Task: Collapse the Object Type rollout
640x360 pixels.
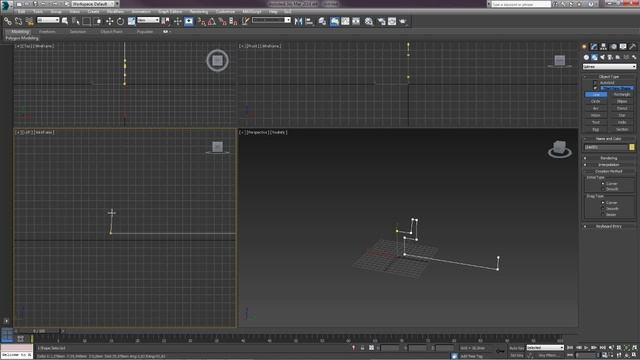Action: [609, 76]
